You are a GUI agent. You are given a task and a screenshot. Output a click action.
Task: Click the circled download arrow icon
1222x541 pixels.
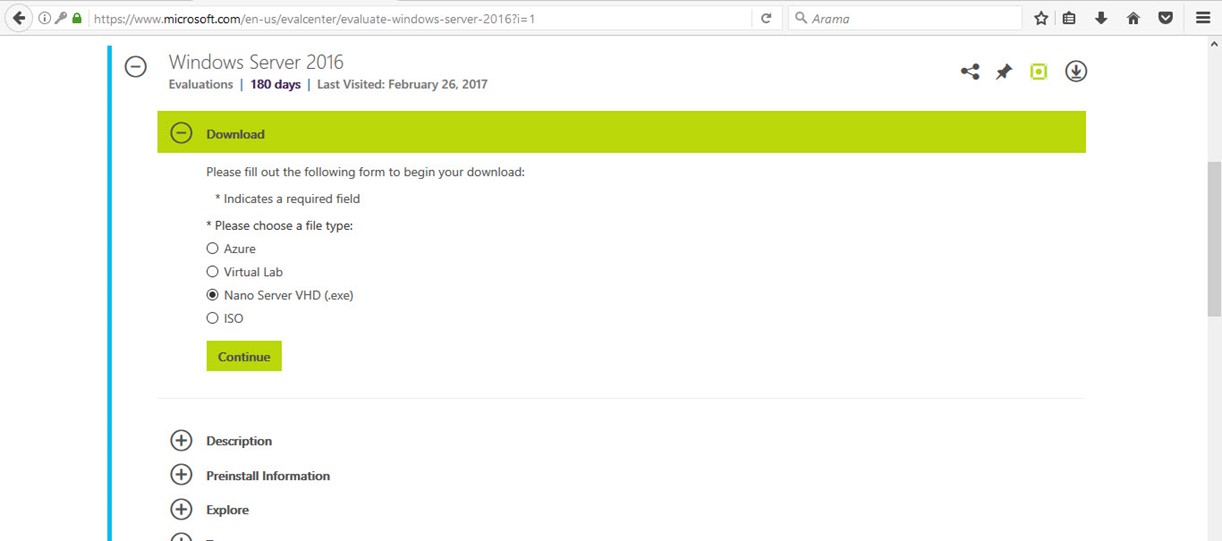1076,71
